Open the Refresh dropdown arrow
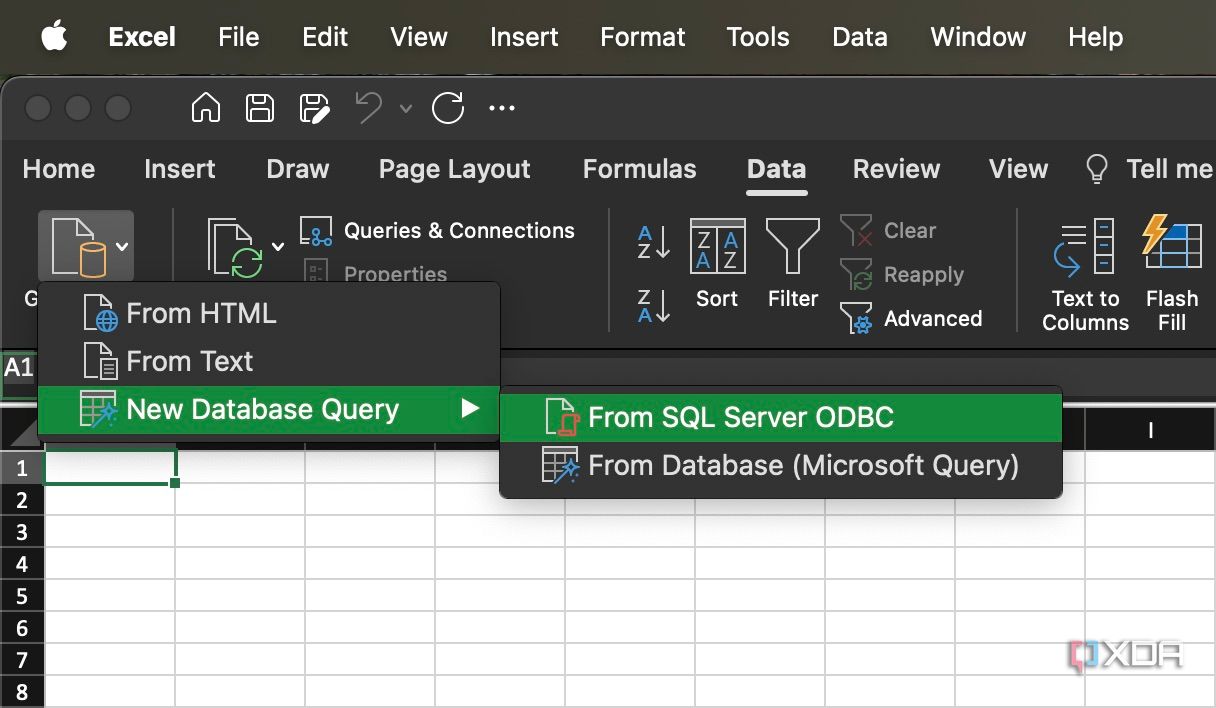Viewport: 1216px width, 708px height. (x=278, y=245)
